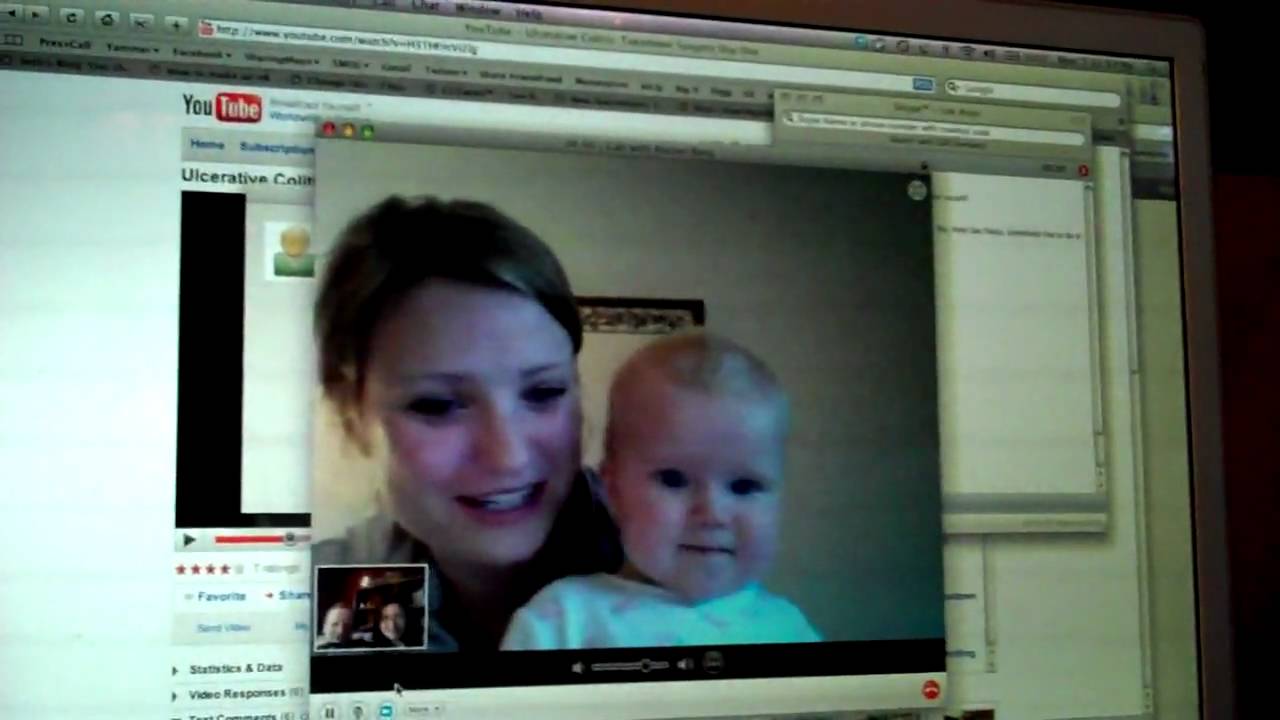Rate the video using the star rating

(x=209, y=569)
